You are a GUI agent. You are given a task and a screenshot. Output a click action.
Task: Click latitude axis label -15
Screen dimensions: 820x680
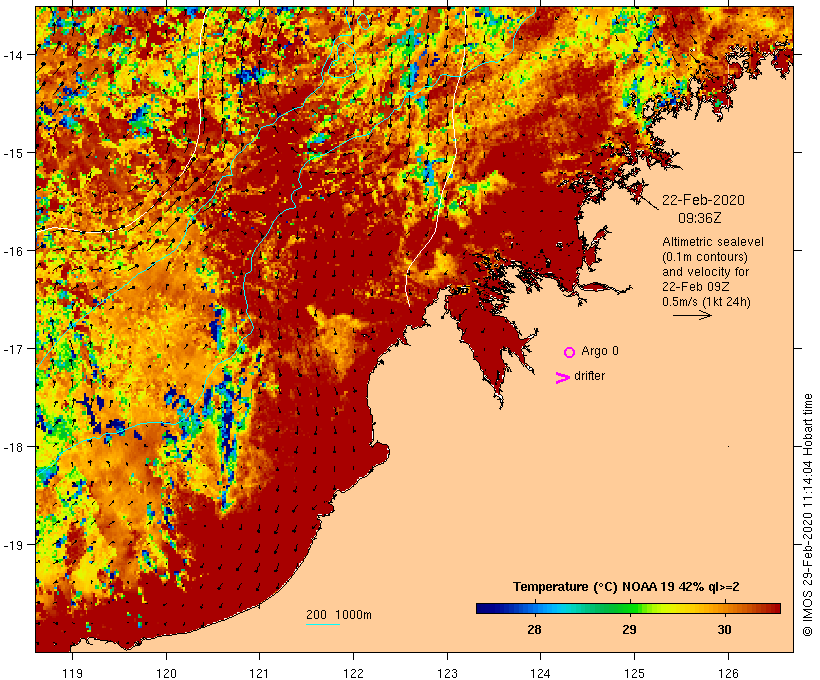(13, 153)
